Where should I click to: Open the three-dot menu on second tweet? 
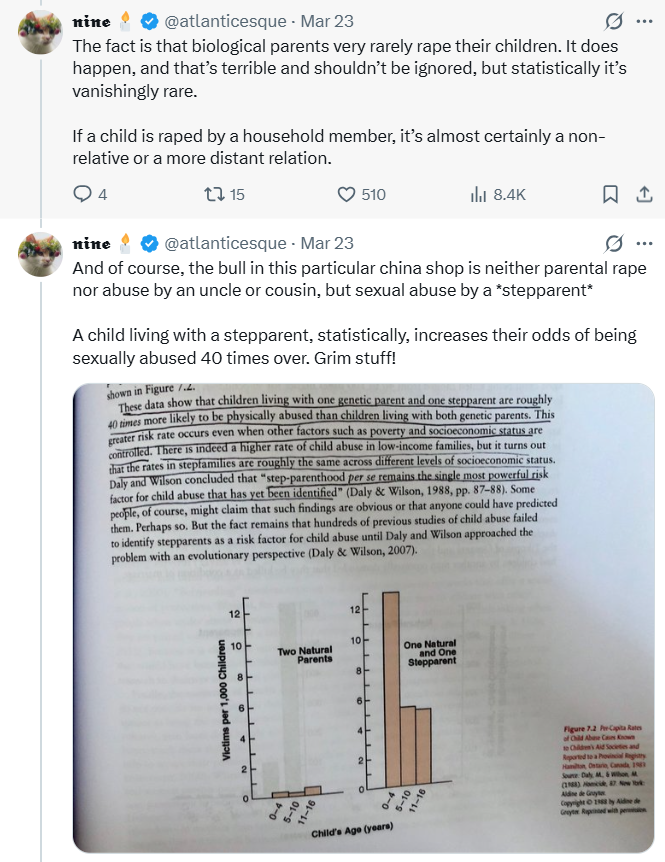point(644,243)
